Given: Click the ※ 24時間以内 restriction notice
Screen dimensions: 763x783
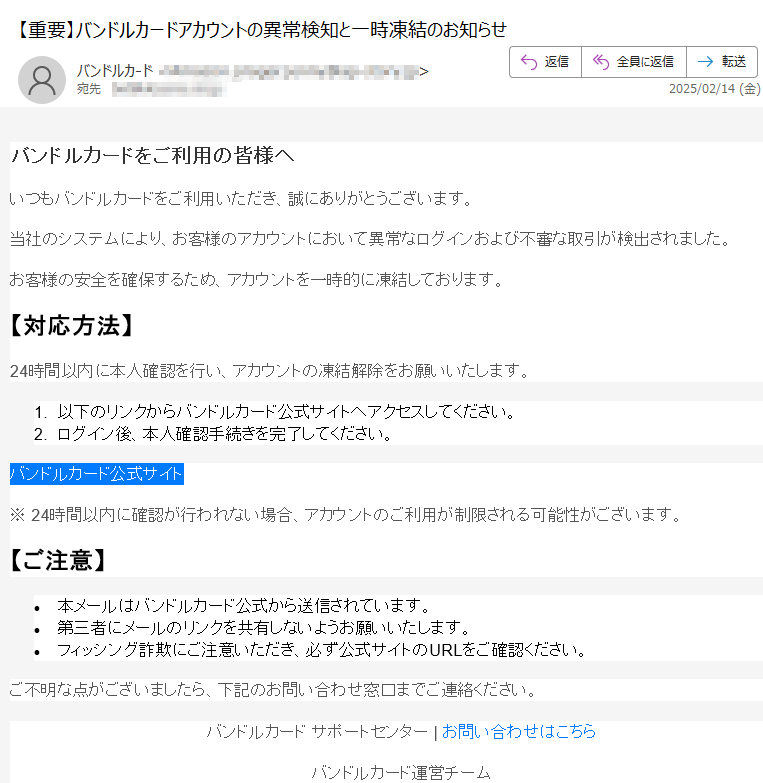Looking at the screenshot, I should (345, 515).
